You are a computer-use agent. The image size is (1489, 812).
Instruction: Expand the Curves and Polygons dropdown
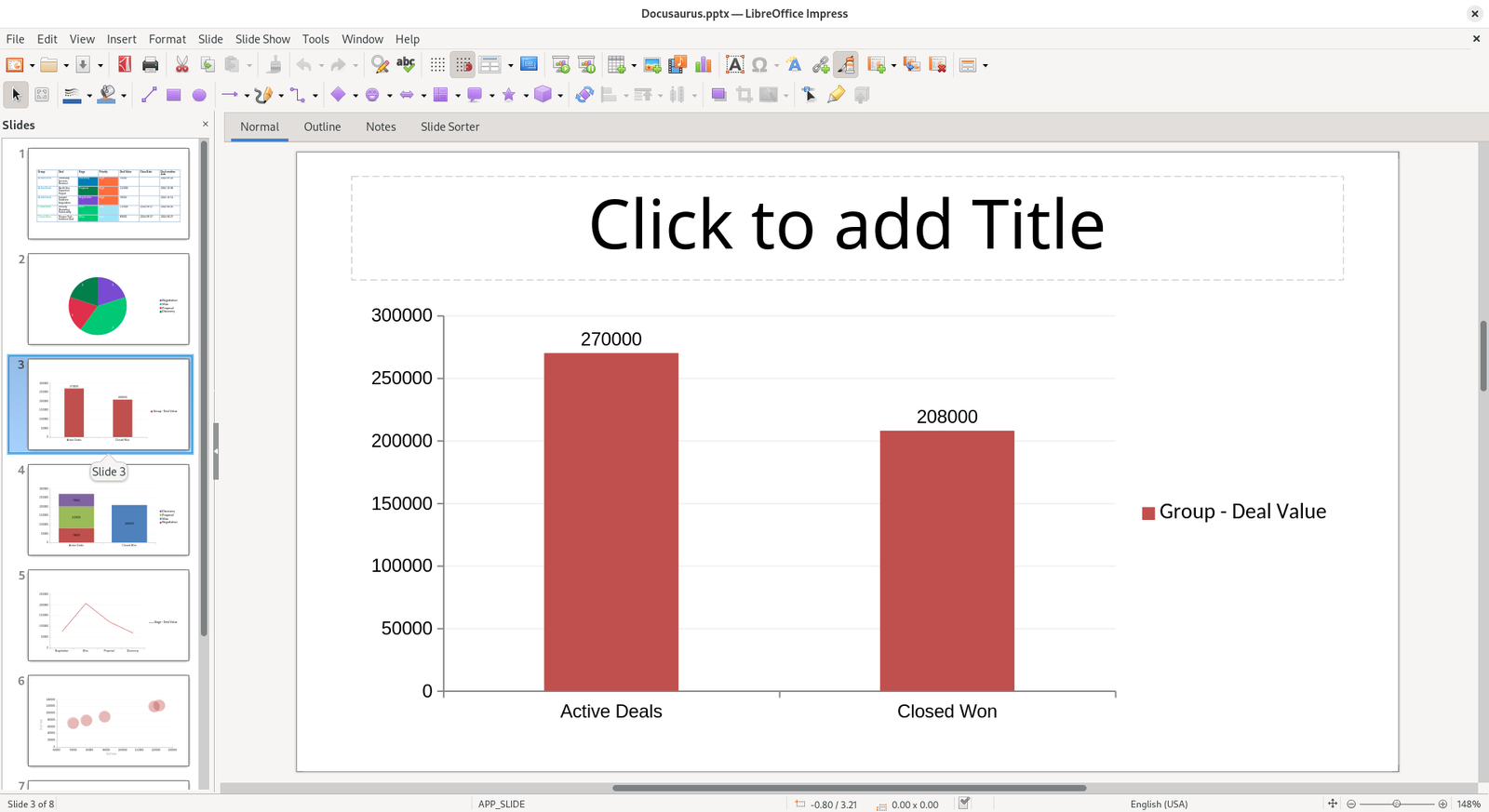click(281, 95)
